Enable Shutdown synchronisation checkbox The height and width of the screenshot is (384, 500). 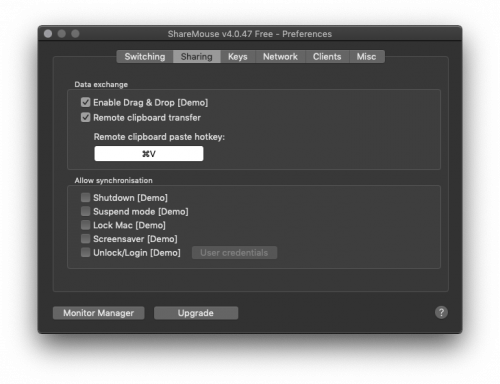[x=86, y=198]
